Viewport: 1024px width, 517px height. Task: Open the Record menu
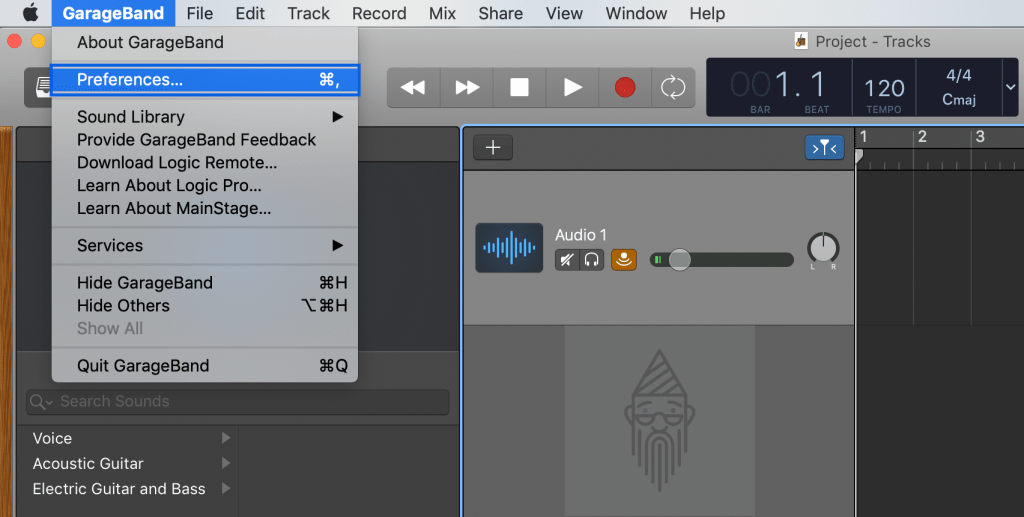[379, 13]
